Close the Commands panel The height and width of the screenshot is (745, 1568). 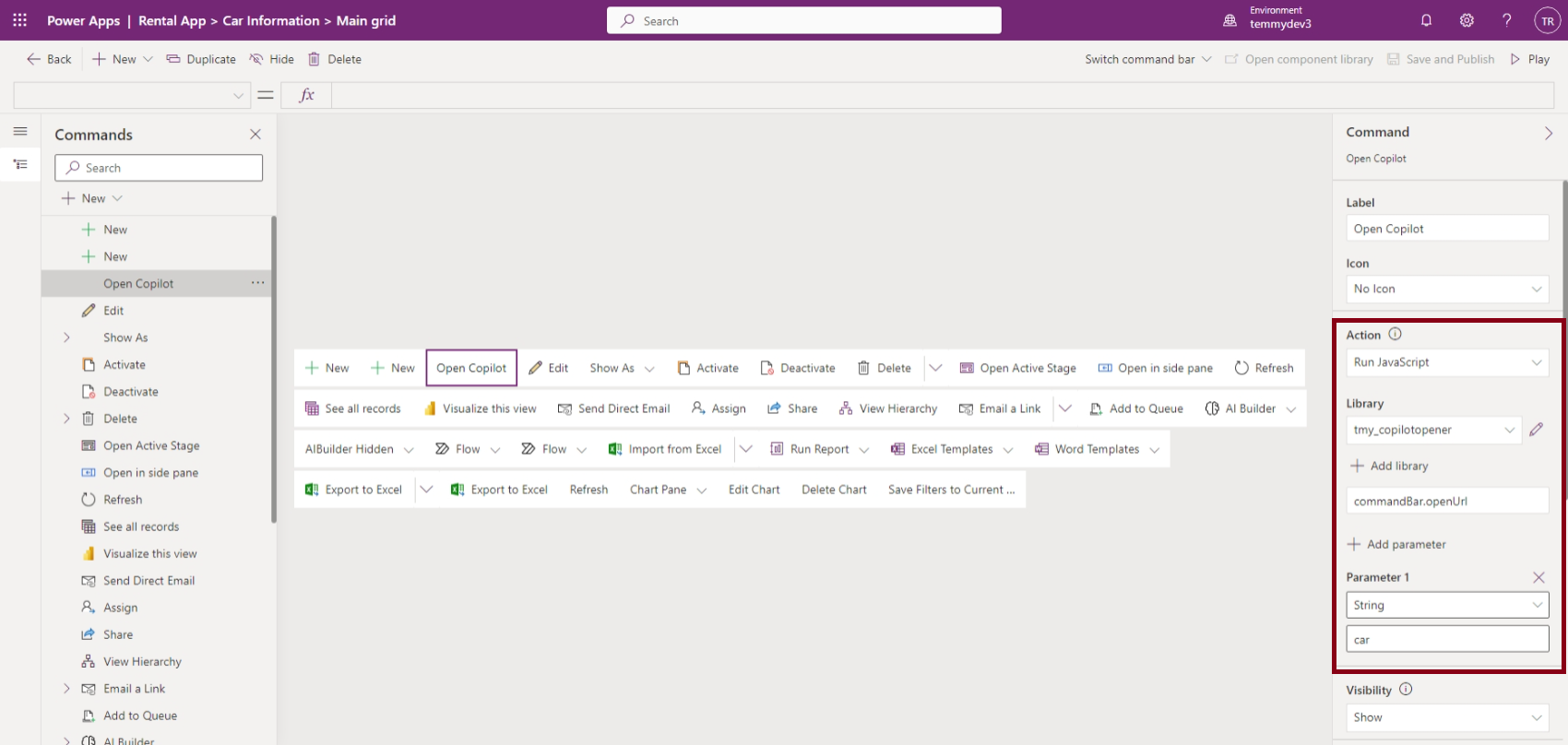point(255,135)
